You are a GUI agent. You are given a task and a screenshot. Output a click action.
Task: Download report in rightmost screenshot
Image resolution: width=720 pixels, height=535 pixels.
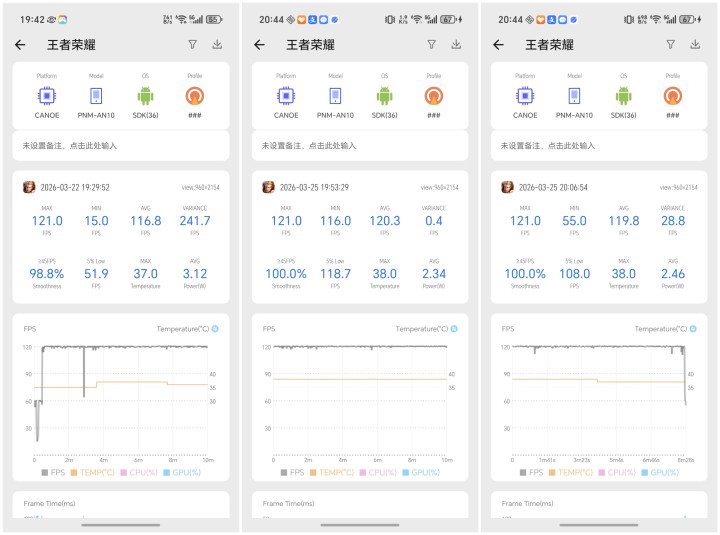(x=695, y=45)
